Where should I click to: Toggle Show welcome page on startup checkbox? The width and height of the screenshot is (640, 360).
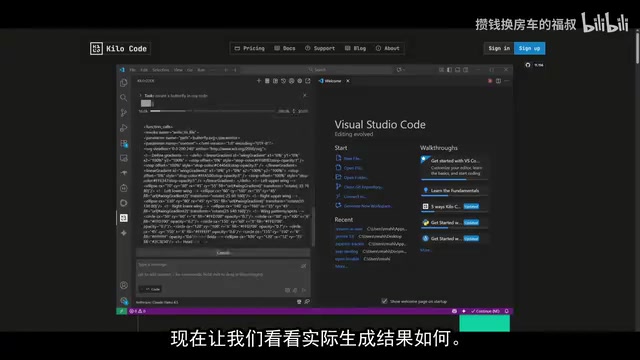(x=384, y=301)
